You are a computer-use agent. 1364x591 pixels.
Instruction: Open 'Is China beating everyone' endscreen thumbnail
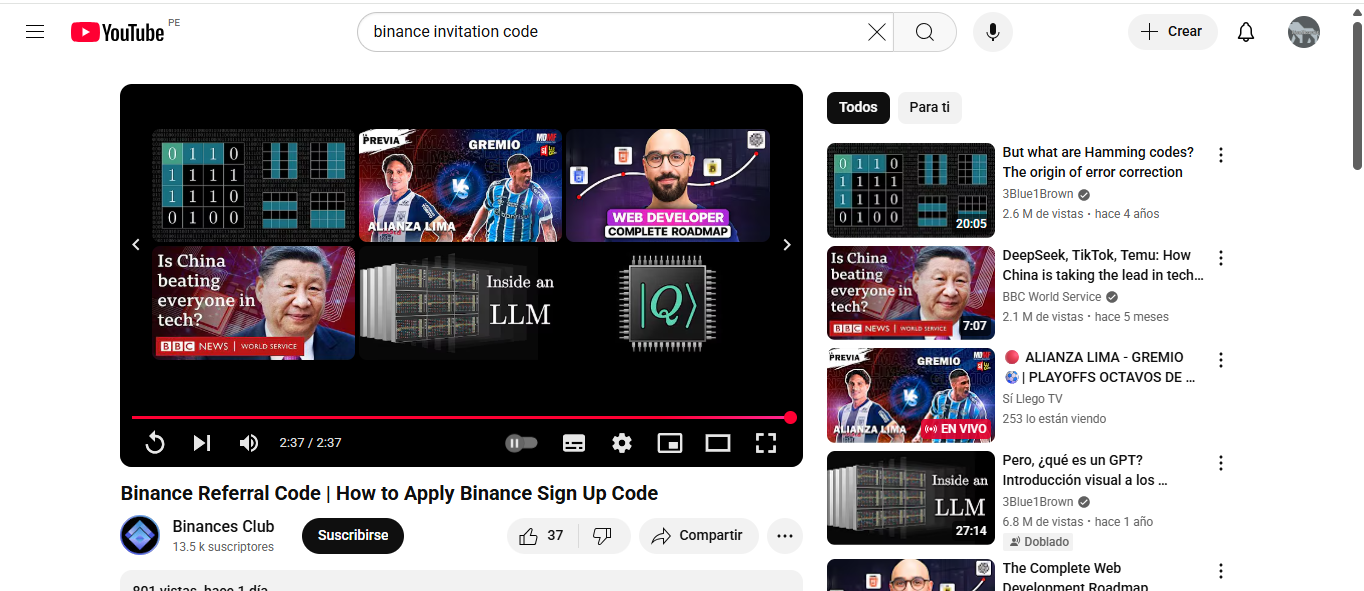[x=254, y=303]
